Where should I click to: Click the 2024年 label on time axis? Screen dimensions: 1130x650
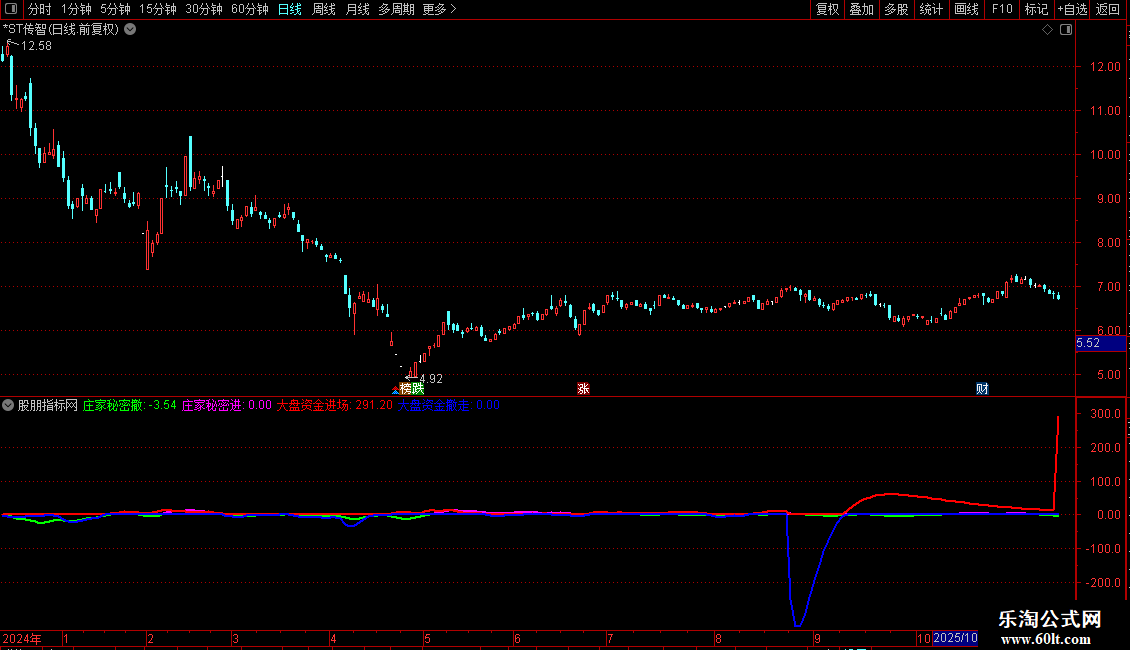(22, 639)
